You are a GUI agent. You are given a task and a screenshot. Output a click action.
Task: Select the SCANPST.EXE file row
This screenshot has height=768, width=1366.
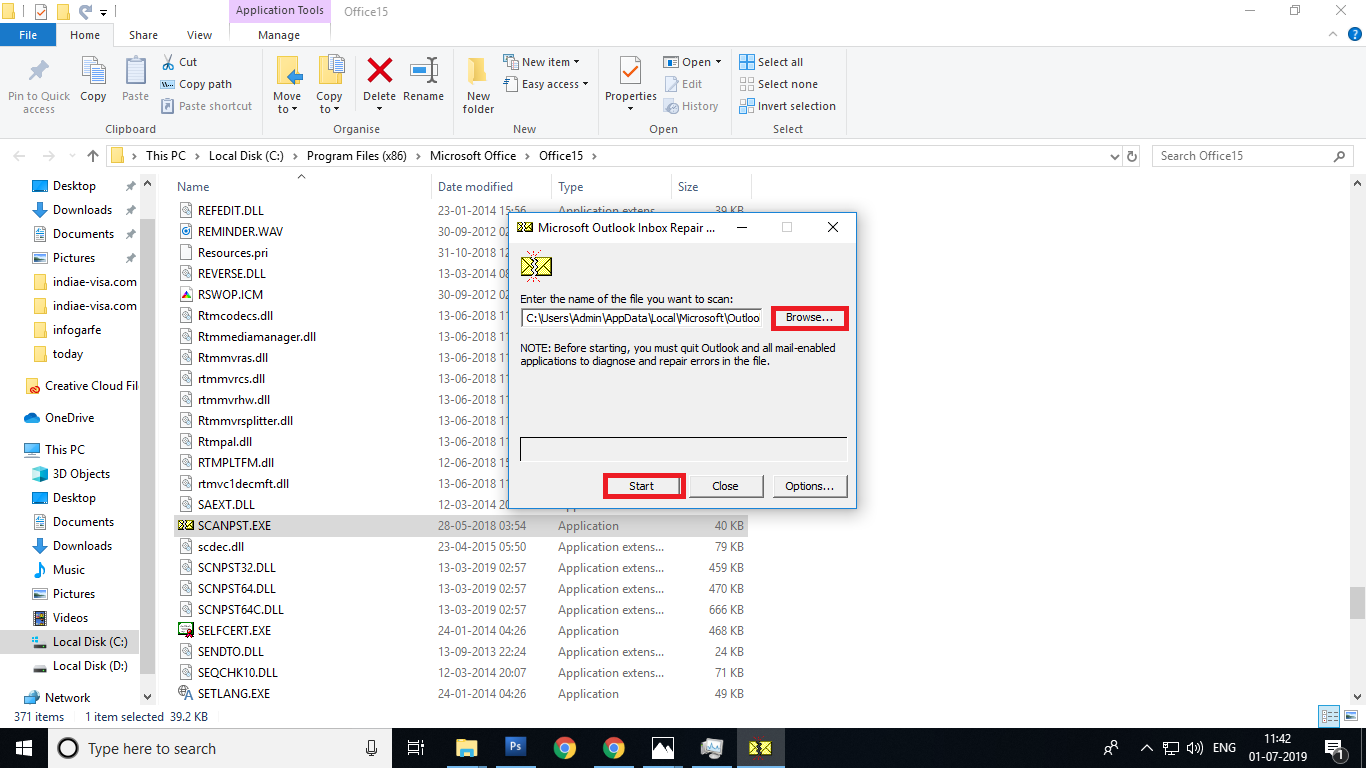[460, 526]
